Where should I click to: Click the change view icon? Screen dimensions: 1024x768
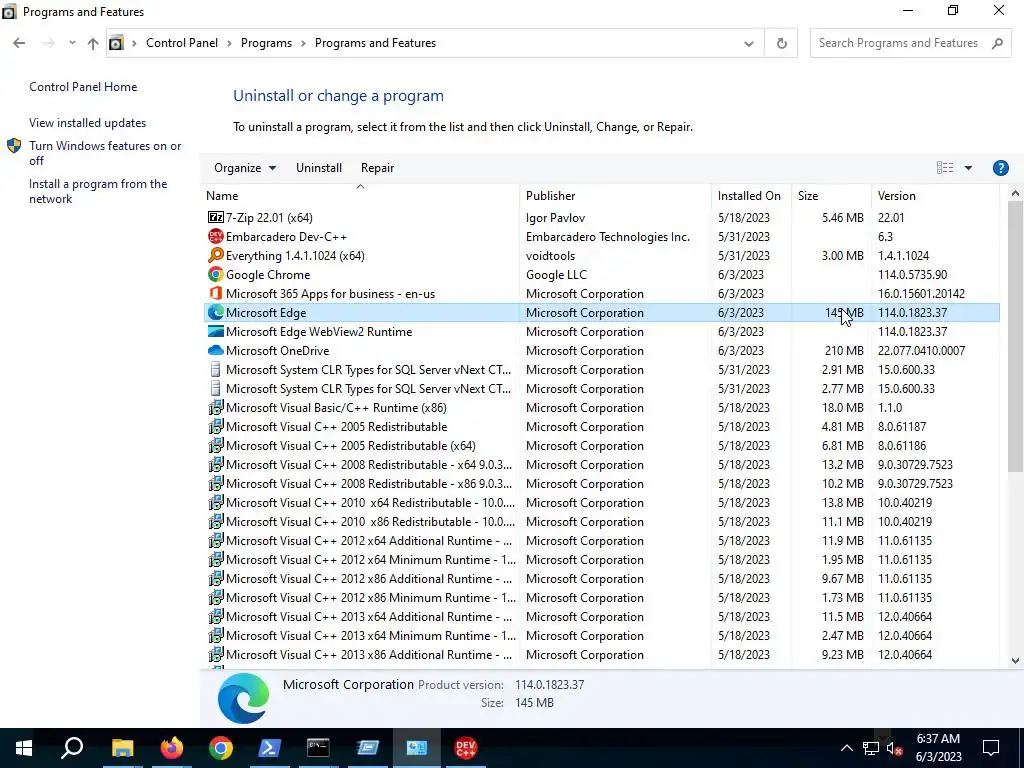coord(945,168)
